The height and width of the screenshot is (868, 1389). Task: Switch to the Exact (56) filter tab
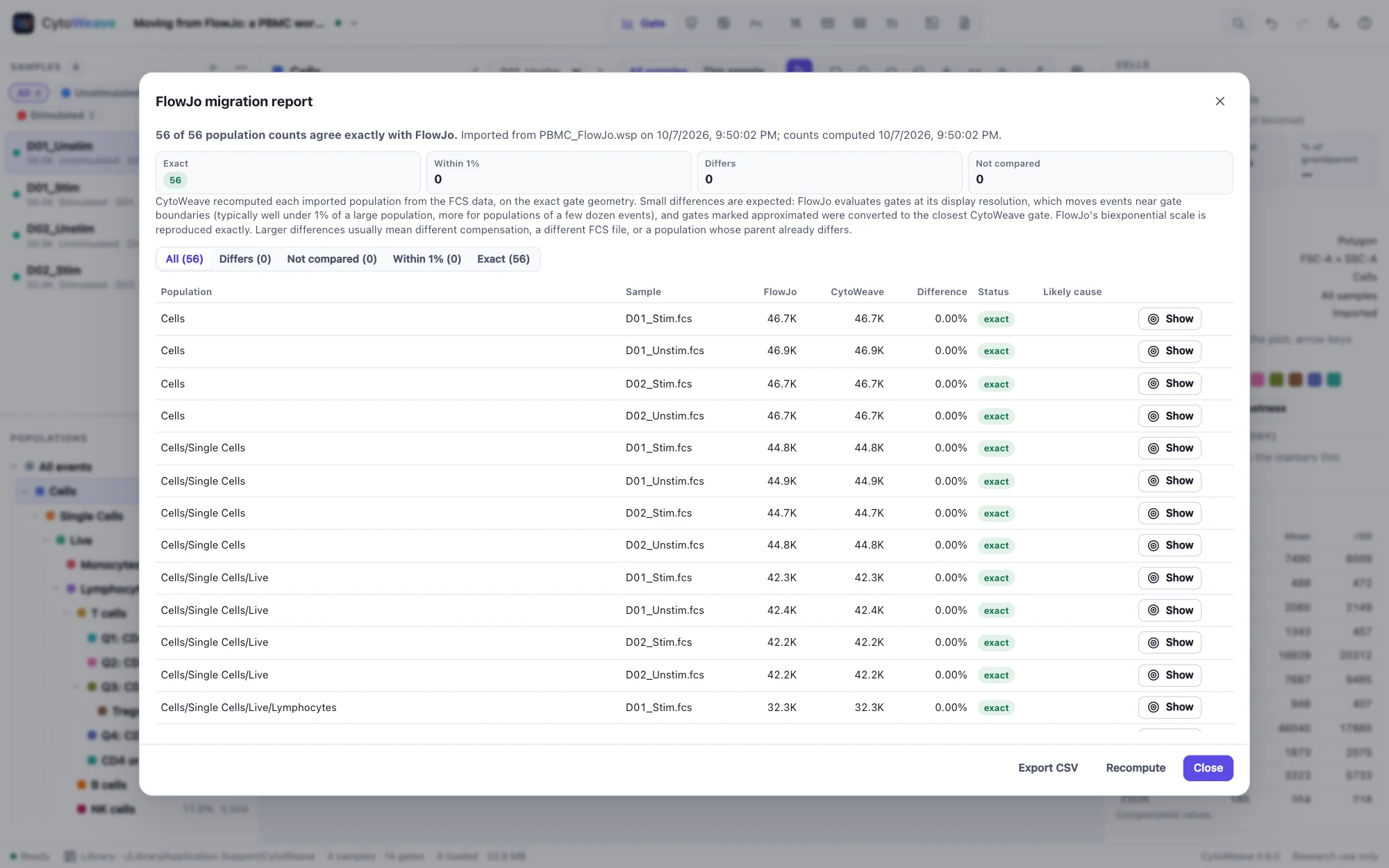tap(504, 259)
